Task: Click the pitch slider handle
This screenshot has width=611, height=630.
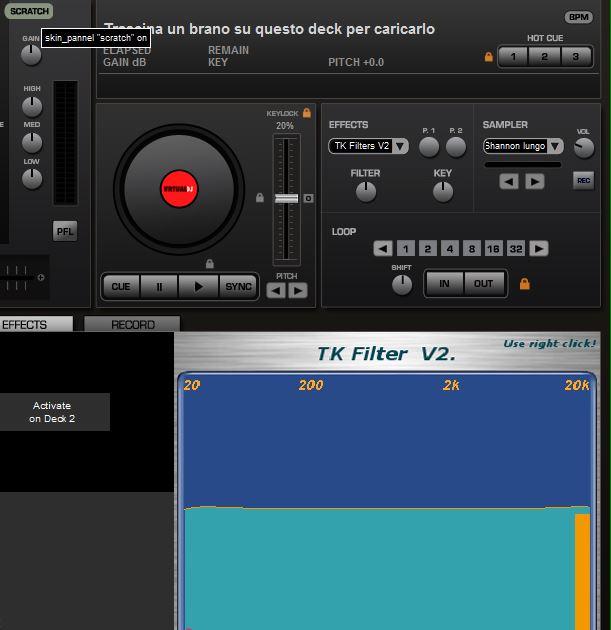Action: click(x=287, y=199)
